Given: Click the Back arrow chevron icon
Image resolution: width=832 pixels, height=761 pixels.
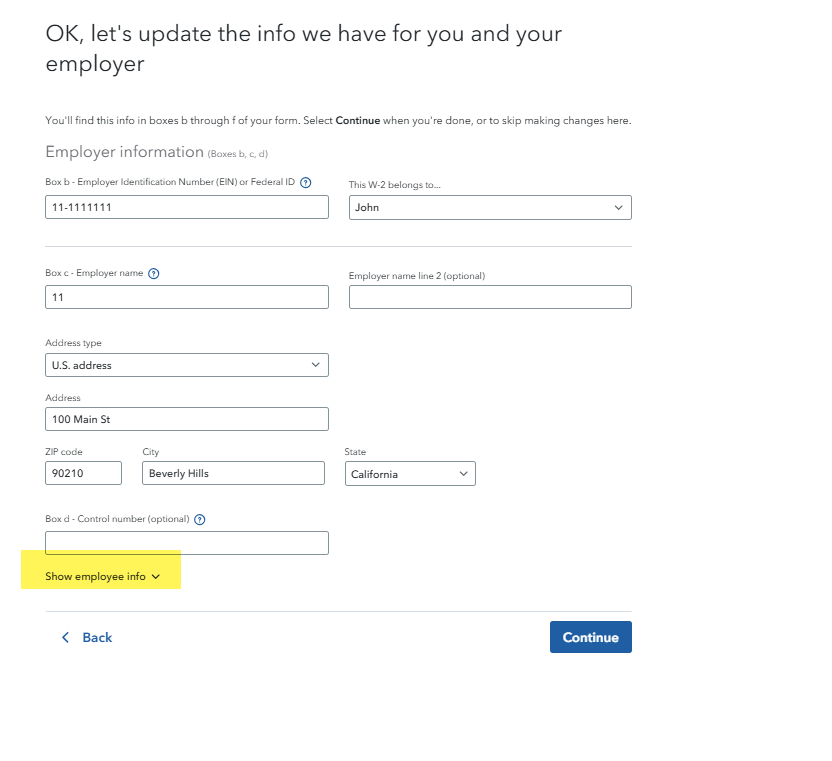Looking at the screenshot, I should click(66, 637).
